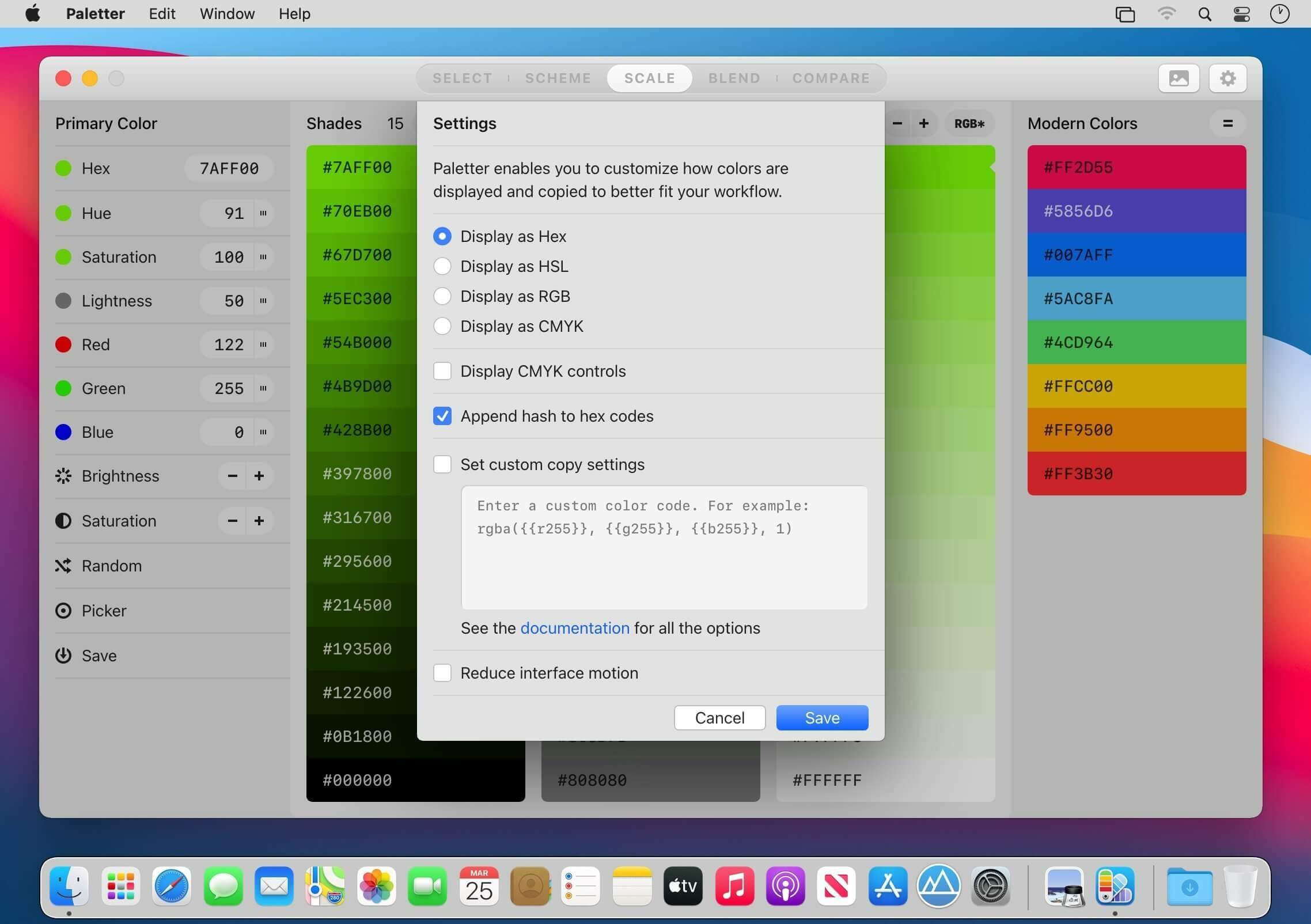1311x924 pixels.
Task: Click the Random shuffle icon
Action: [x=63, y=566]
